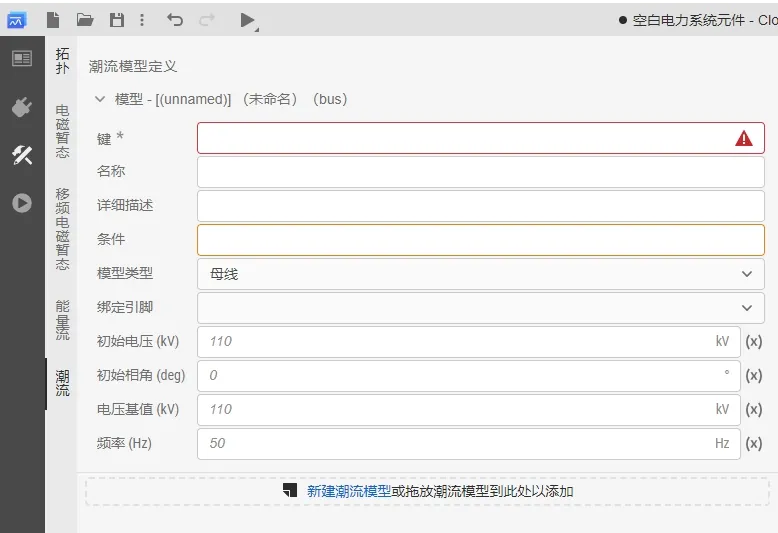Screen dimensions: 778x533
Task: Switch to the 电磁暂态 tab
Action: coord(63,131)
